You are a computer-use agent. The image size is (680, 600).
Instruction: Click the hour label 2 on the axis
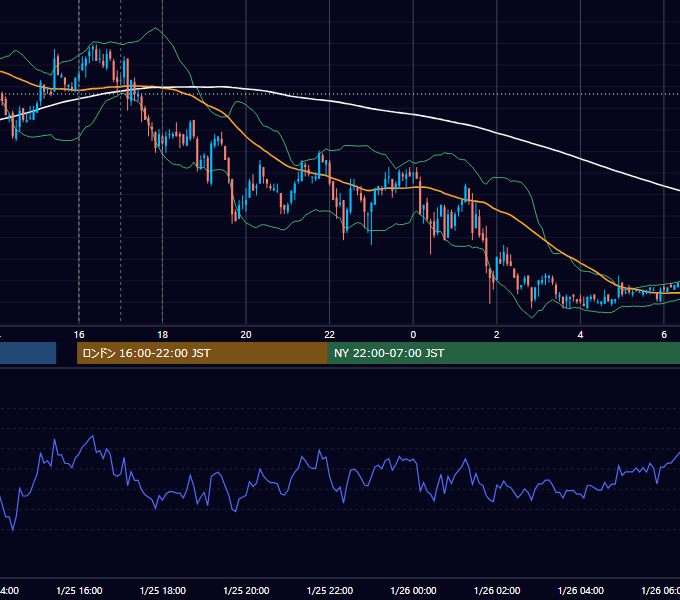[x=497, y=335]
